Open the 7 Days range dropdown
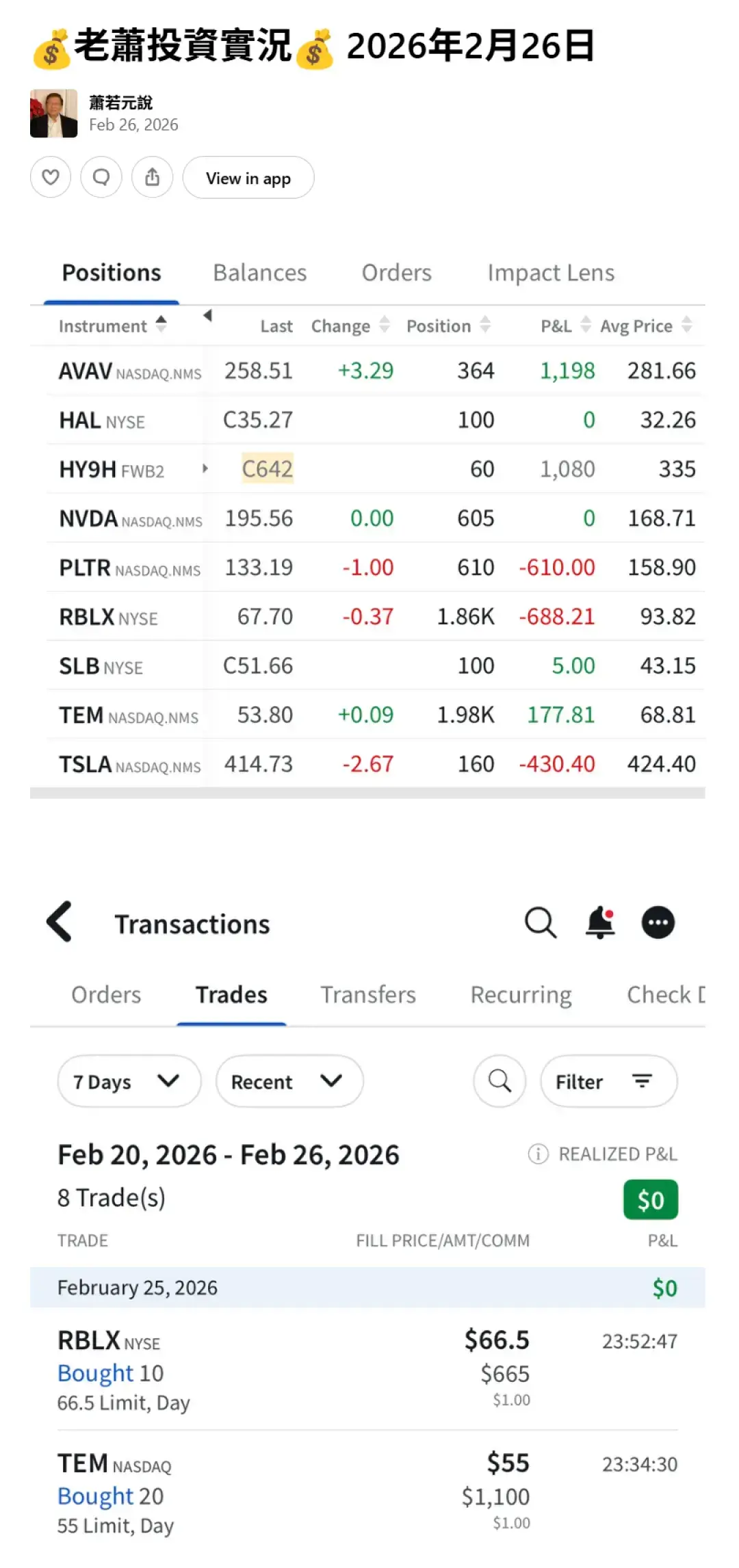 [x=129, y=1081]
